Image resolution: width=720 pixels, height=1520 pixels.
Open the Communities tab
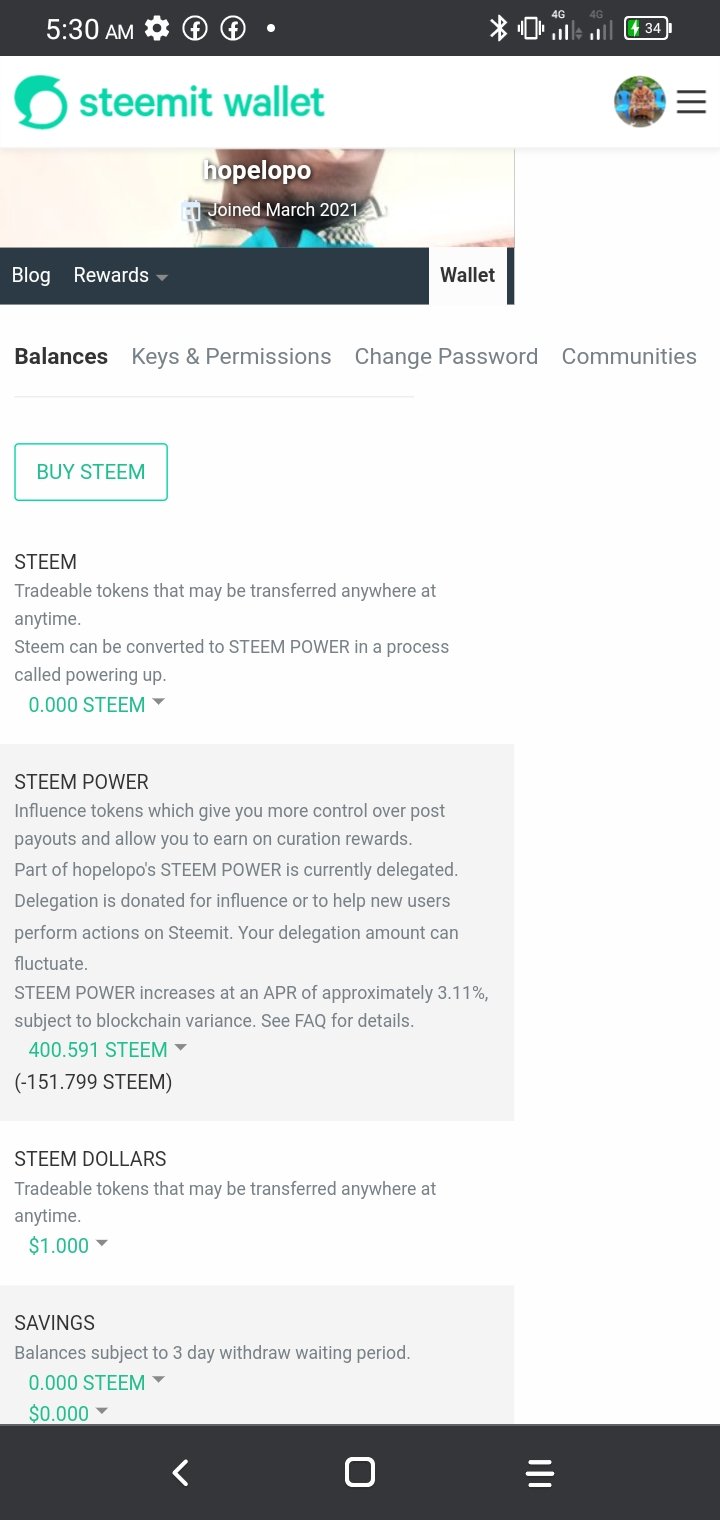[629, 356]
